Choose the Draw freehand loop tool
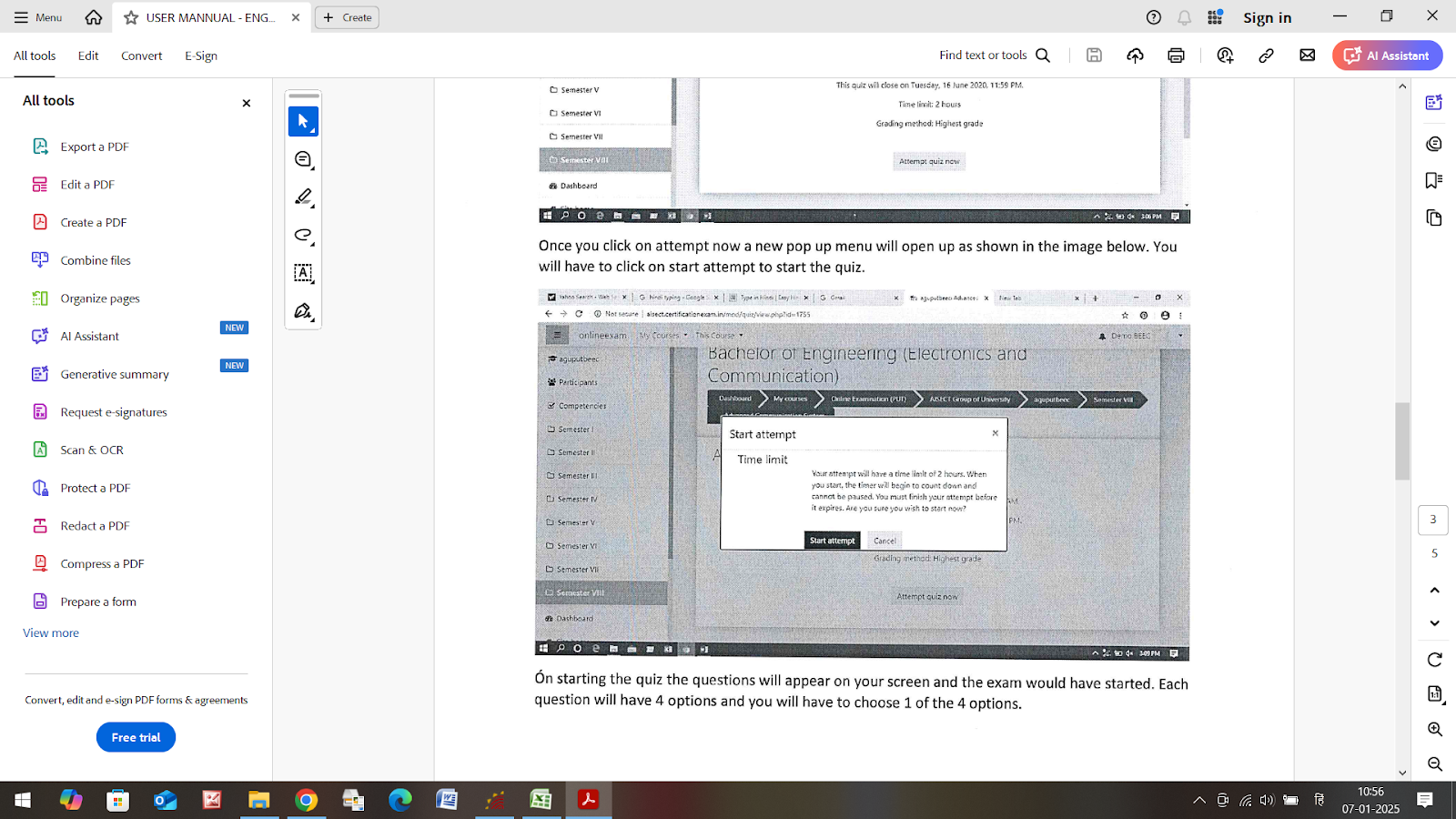 pyautogui.click(x=303, y=235)
